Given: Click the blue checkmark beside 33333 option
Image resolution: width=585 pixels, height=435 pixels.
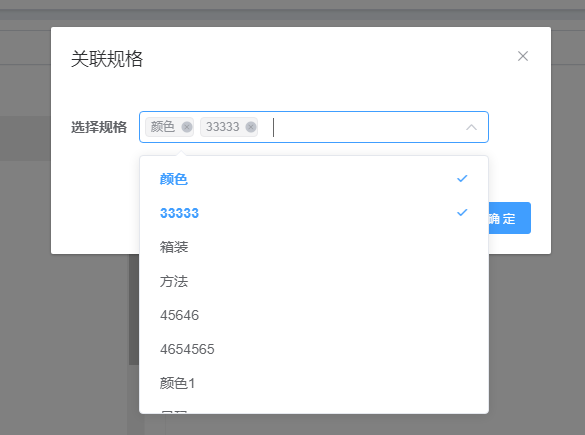Looking at the screenshot, I should tap(462, 213).
